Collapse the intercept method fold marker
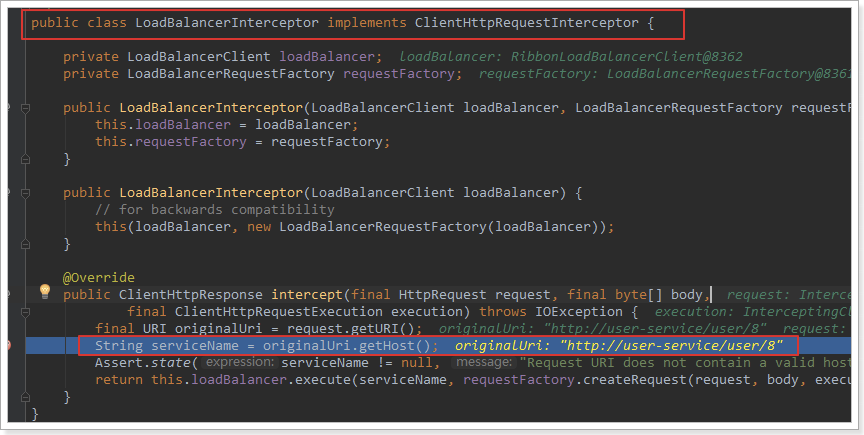864x435 pixels. pos(25,312)
